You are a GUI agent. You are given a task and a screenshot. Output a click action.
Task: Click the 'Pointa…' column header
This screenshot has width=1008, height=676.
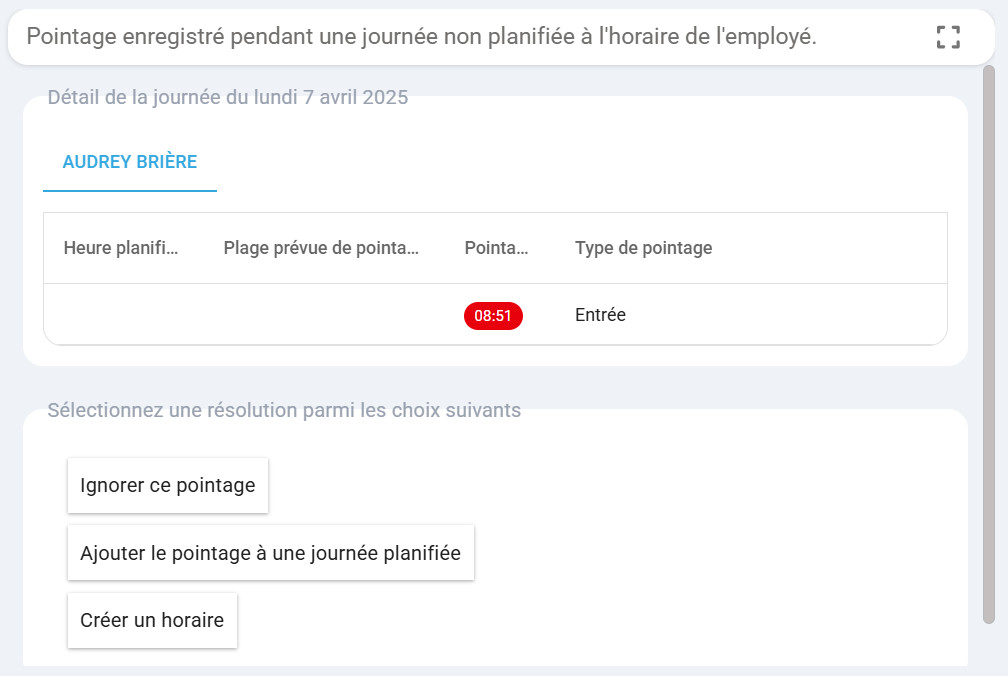point(496,248)
